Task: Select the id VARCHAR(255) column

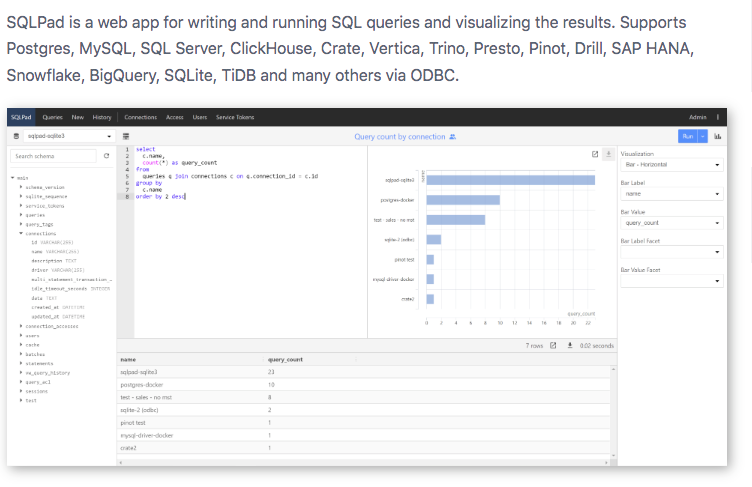Action: coord(52,242)
